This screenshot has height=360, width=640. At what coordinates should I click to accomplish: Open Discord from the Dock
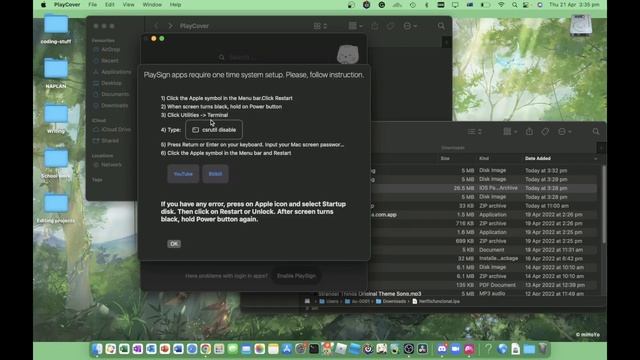coord(442,349)
